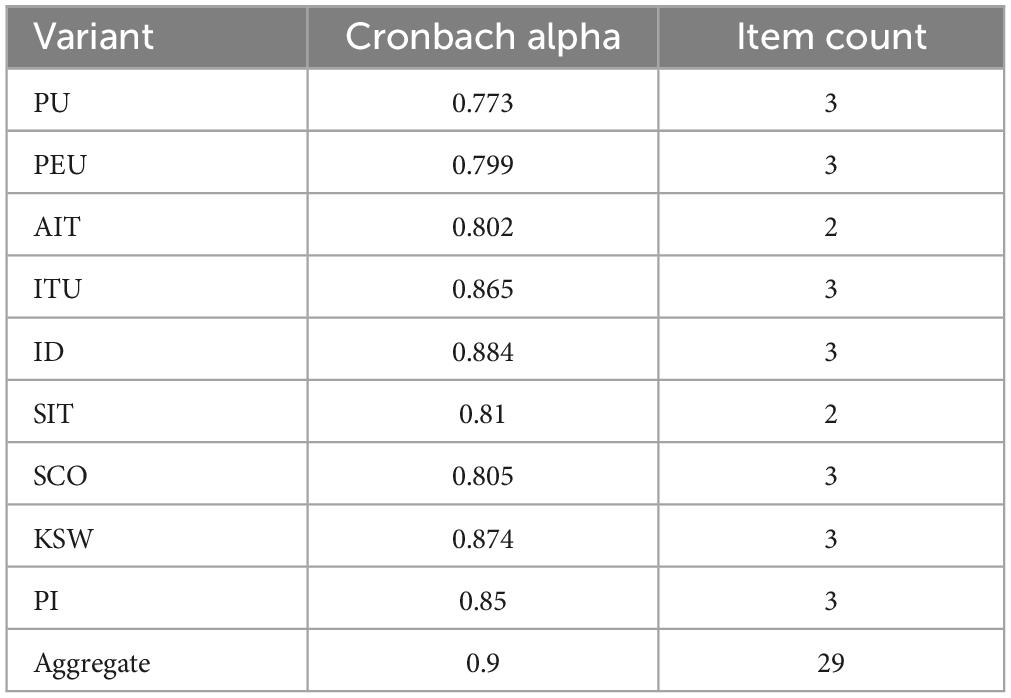Click the 0.773 alpha value
Viewport: 1011px width, 698px height.
(x=483, y=103)
